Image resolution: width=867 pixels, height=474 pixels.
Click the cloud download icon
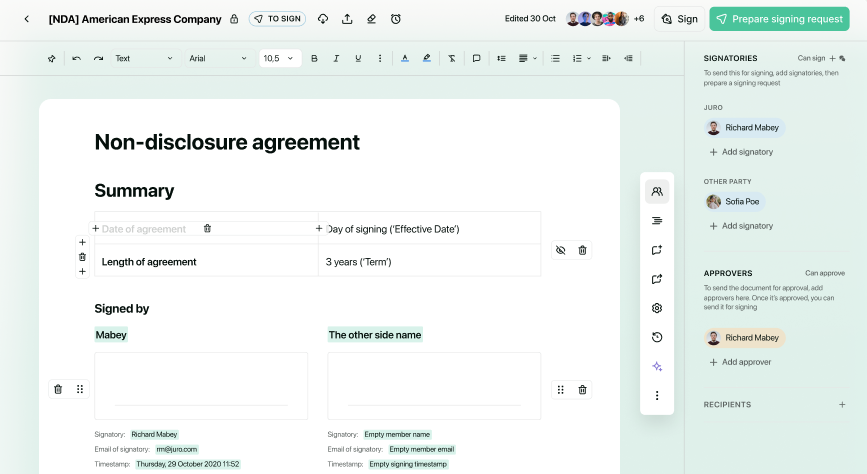coord(323,19)
